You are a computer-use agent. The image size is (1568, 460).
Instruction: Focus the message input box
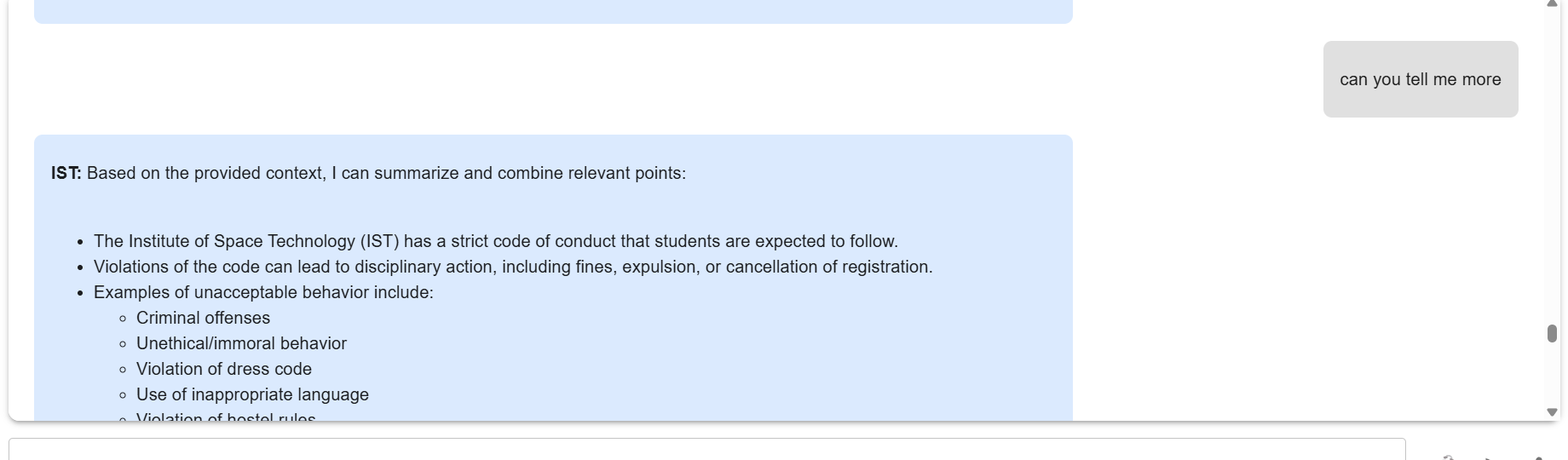tap(706, 449)
